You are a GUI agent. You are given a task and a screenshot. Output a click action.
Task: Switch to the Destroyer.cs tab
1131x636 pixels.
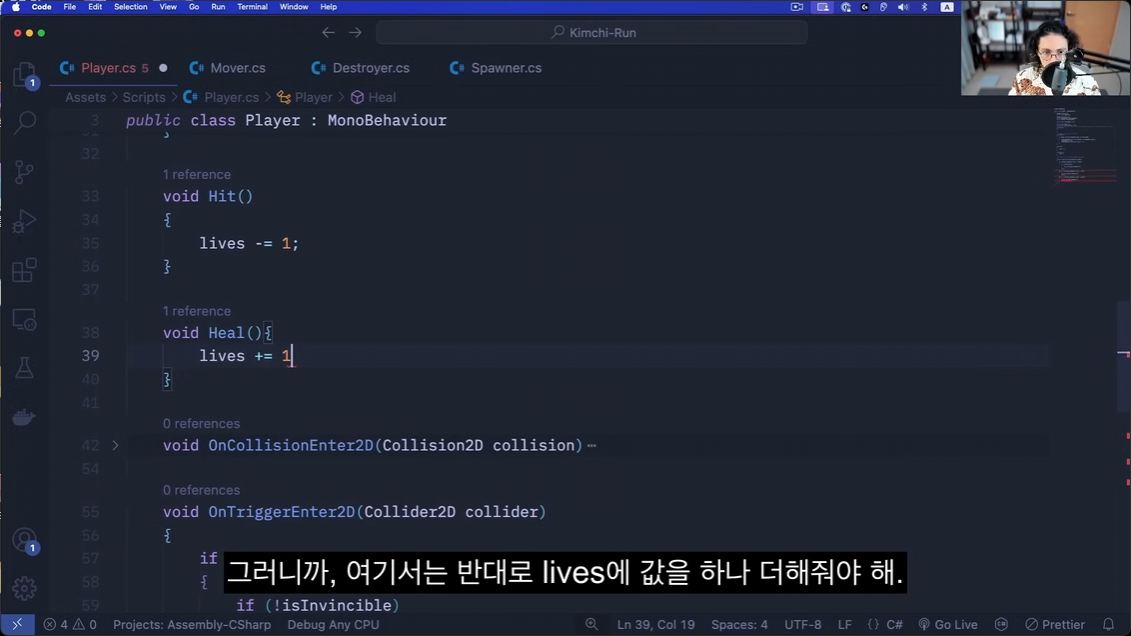click(371, 68)
